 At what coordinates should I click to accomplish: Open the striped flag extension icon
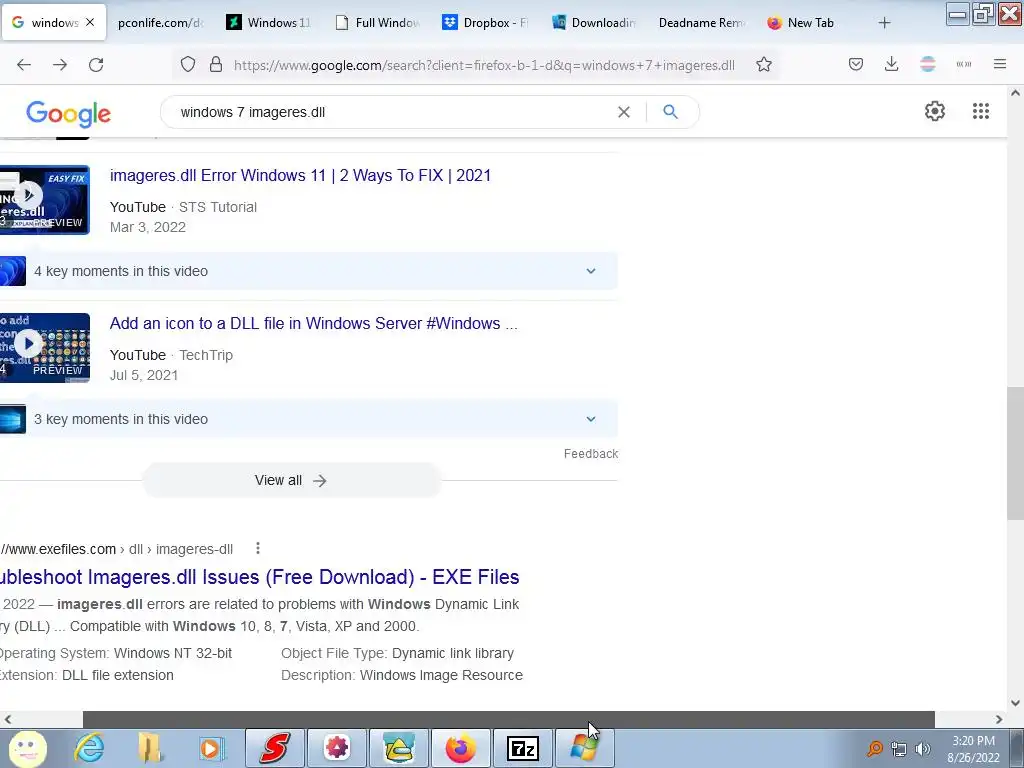(x=928, y=65)
